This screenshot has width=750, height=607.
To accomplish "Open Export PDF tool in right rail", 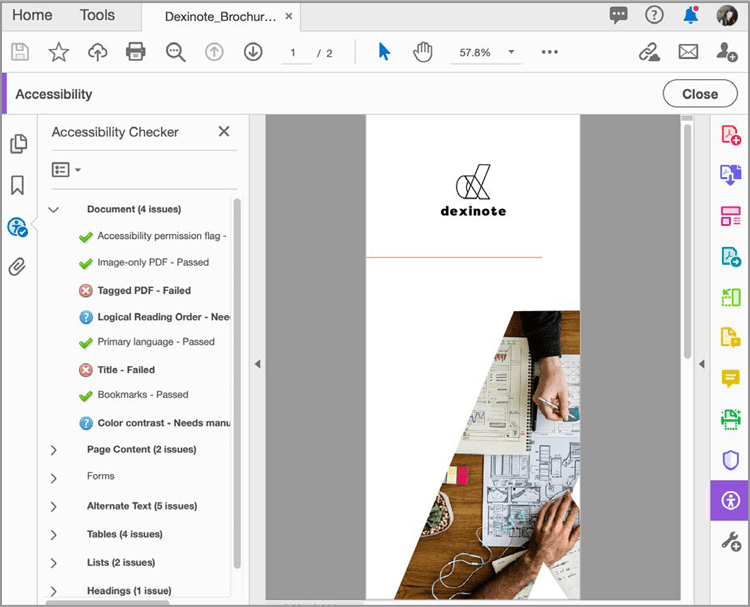I will tap(731, 175).
